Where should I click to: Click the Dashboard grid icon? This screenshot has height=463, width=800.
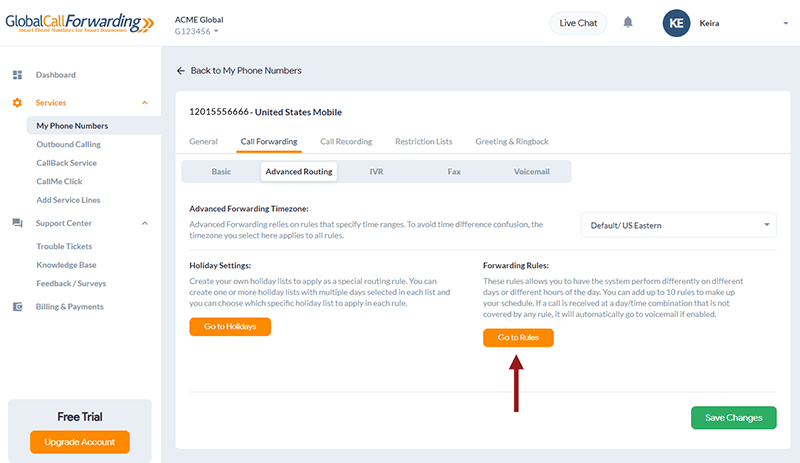tap(17, 75)
